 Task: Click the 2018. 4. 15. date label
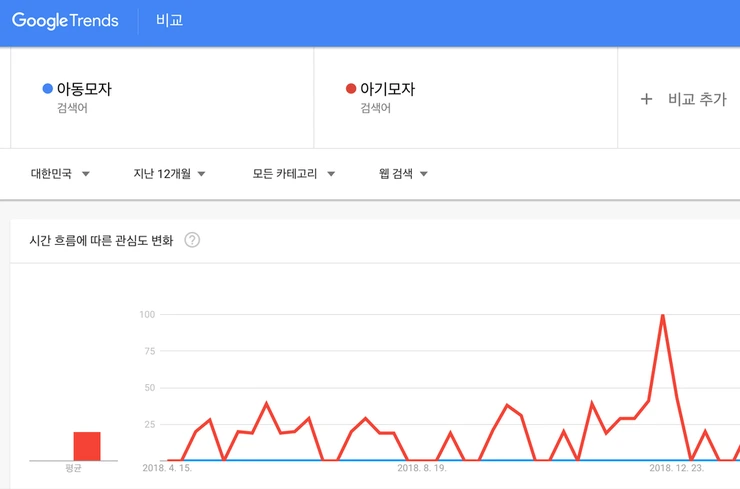(x=167, y=468)
